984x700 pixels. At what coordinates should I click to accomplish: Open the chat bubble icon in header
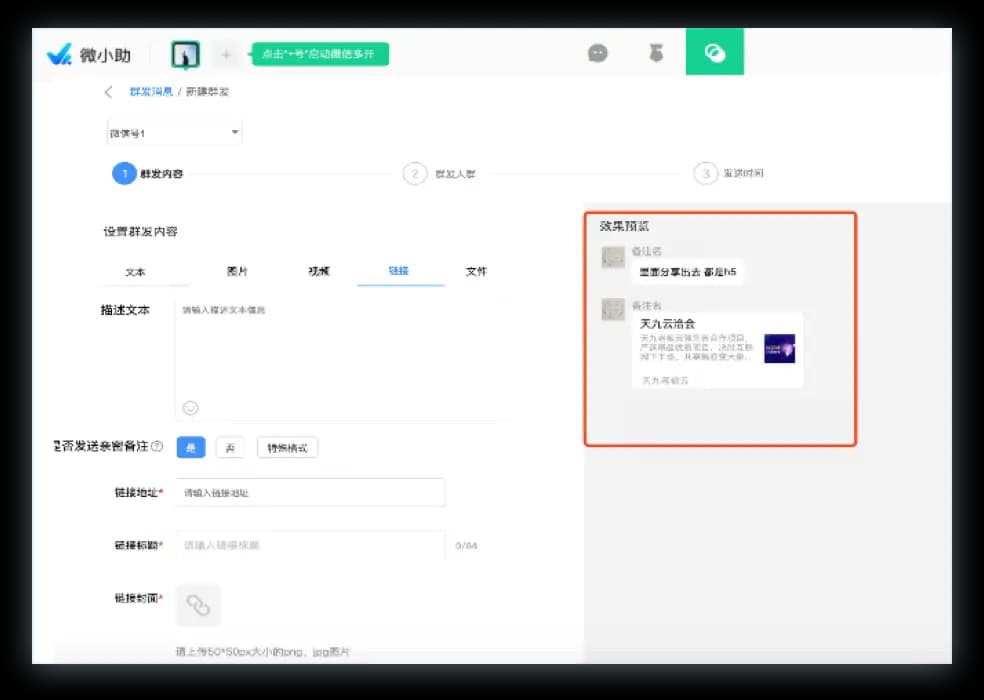tap(597, 53)
